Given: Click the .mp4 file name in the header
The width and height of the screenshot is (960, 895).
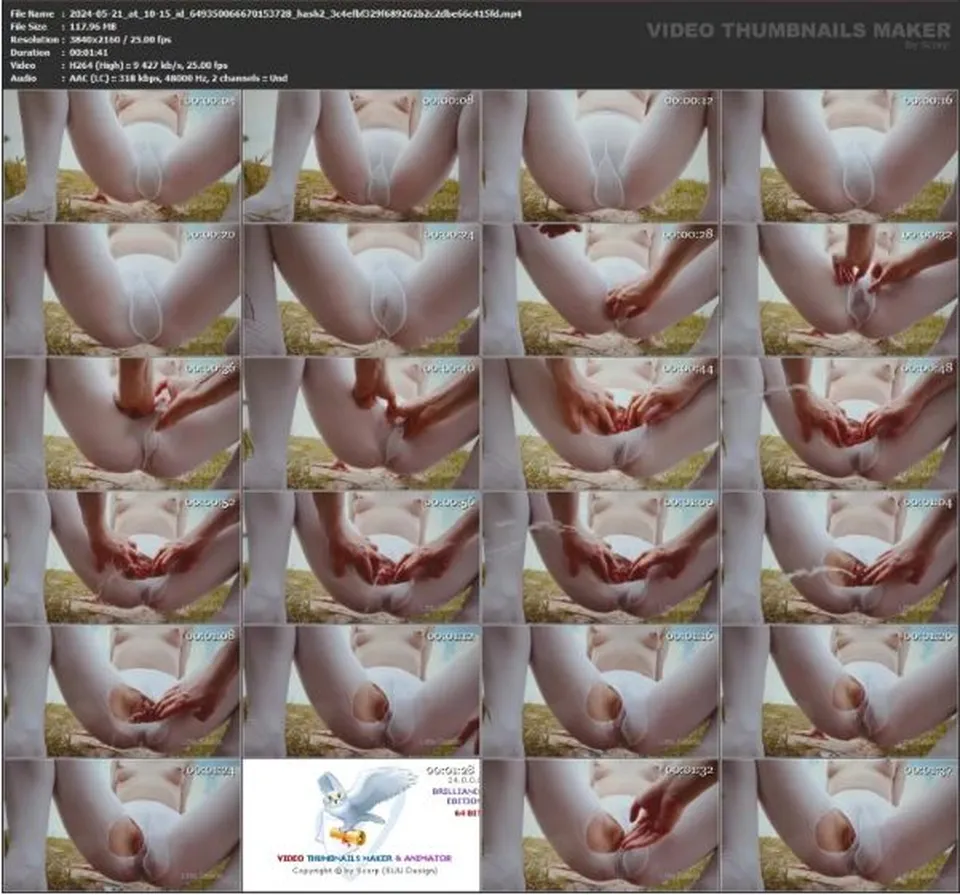Looking at the screenshot, I should coord(296,13).
